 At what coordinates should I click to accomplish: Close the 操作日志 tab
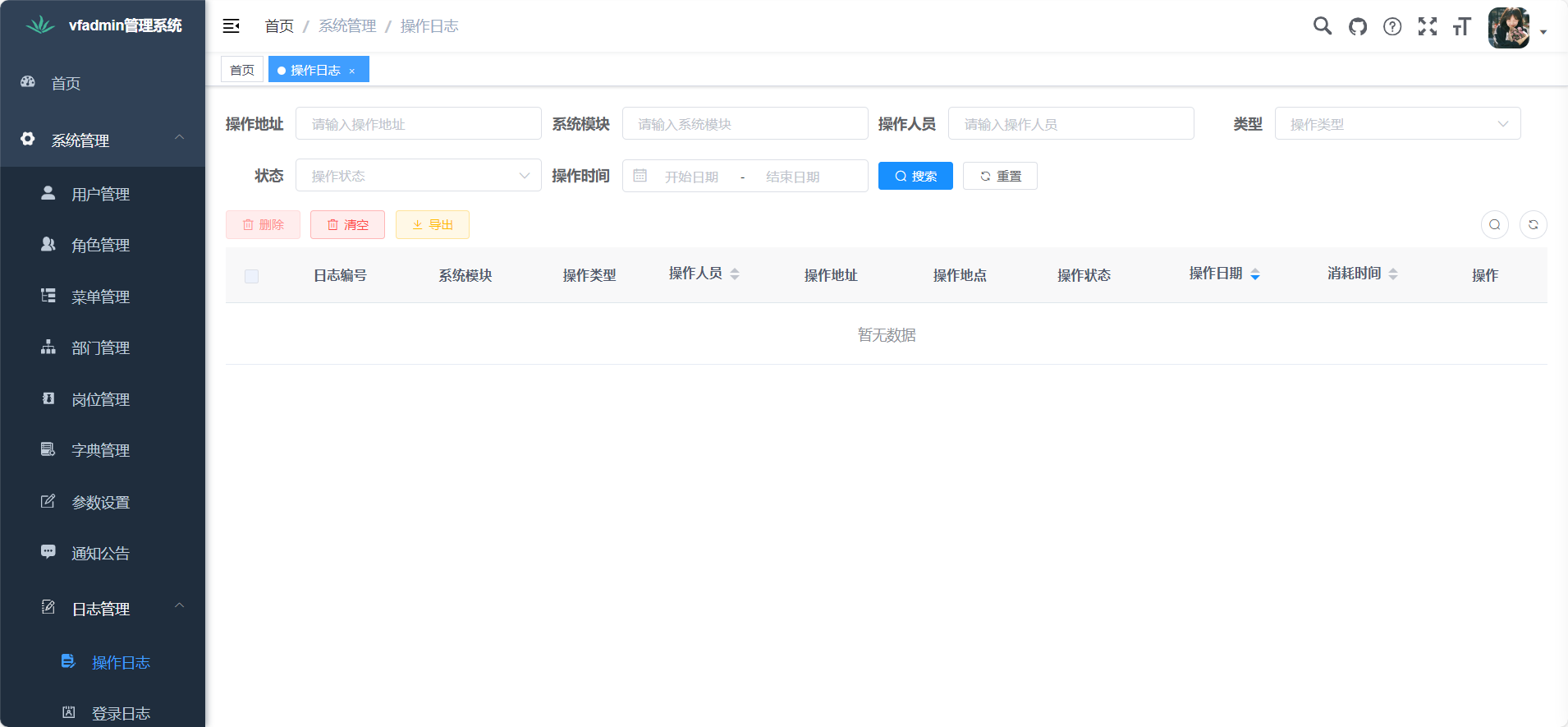[352, 71]
